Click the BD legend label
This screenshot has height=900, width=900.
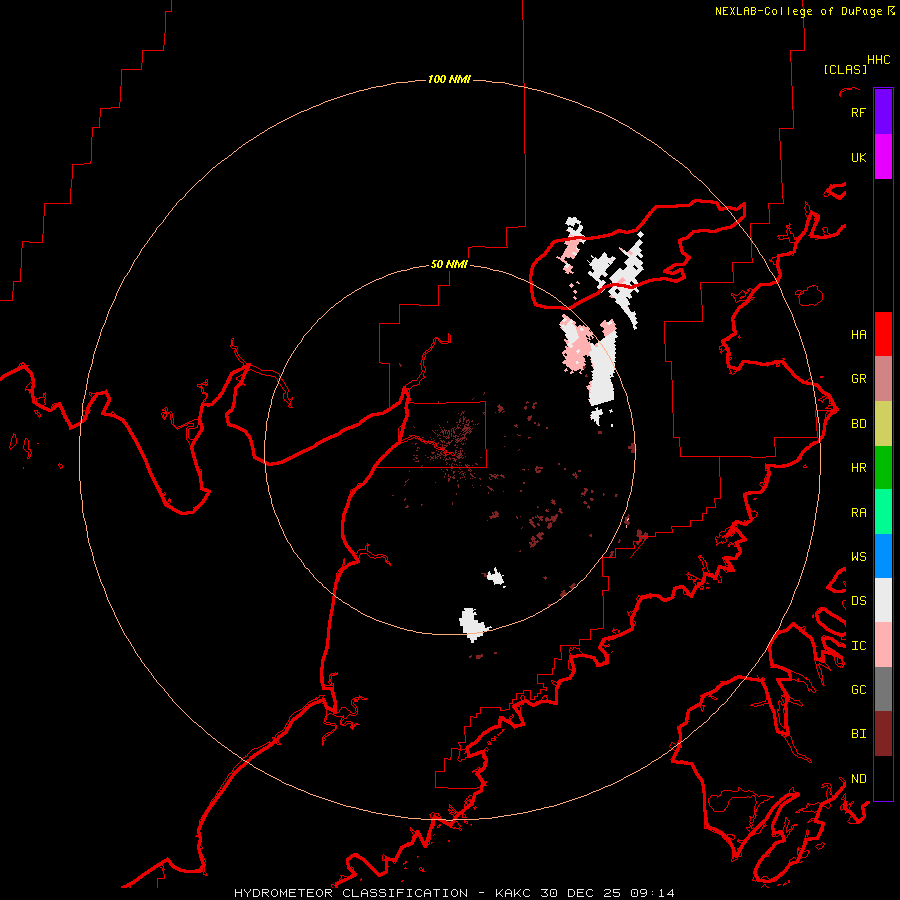[858, 424]
